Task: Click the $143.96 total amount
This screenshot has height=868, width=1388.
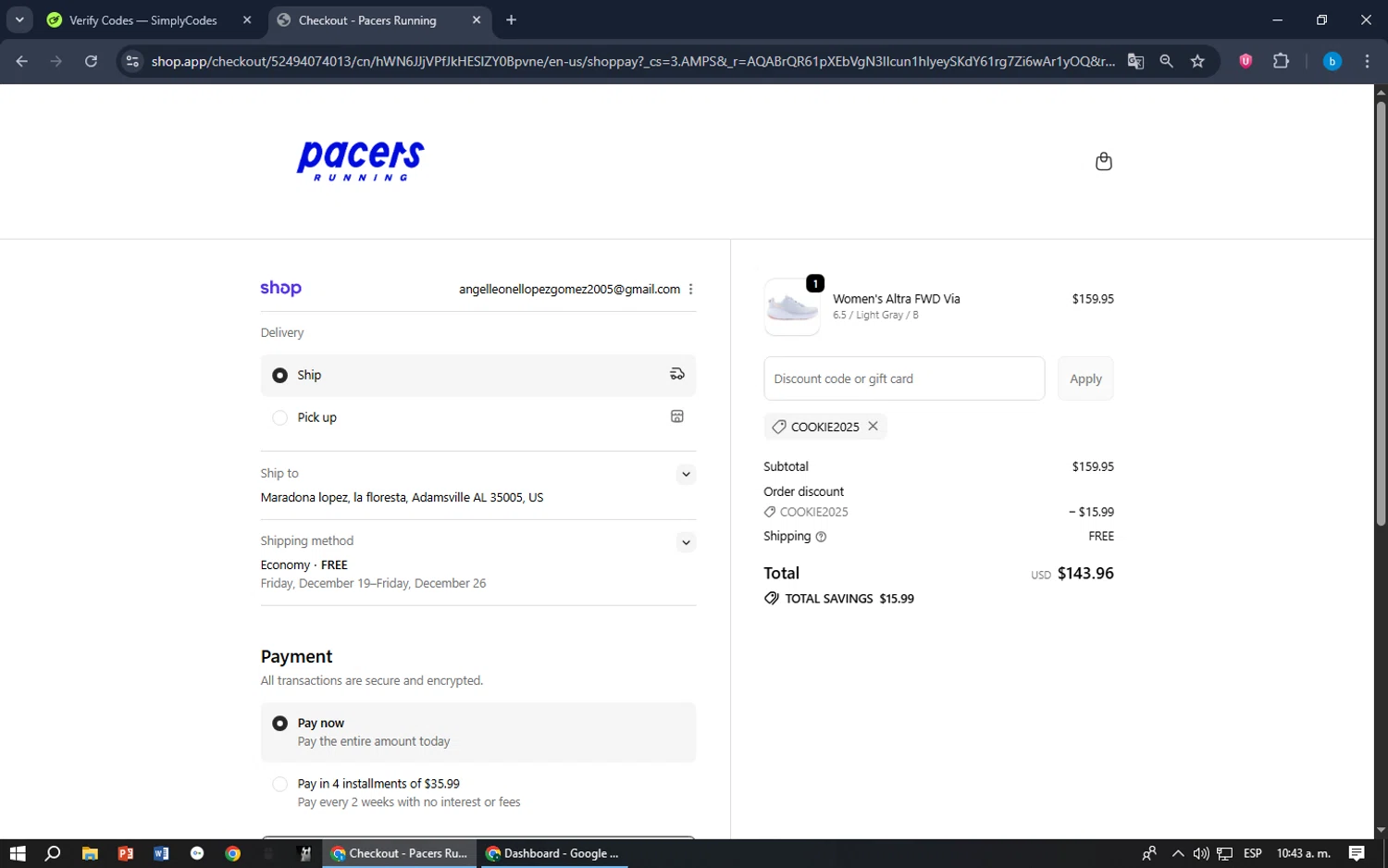Action: [1085, 574]
